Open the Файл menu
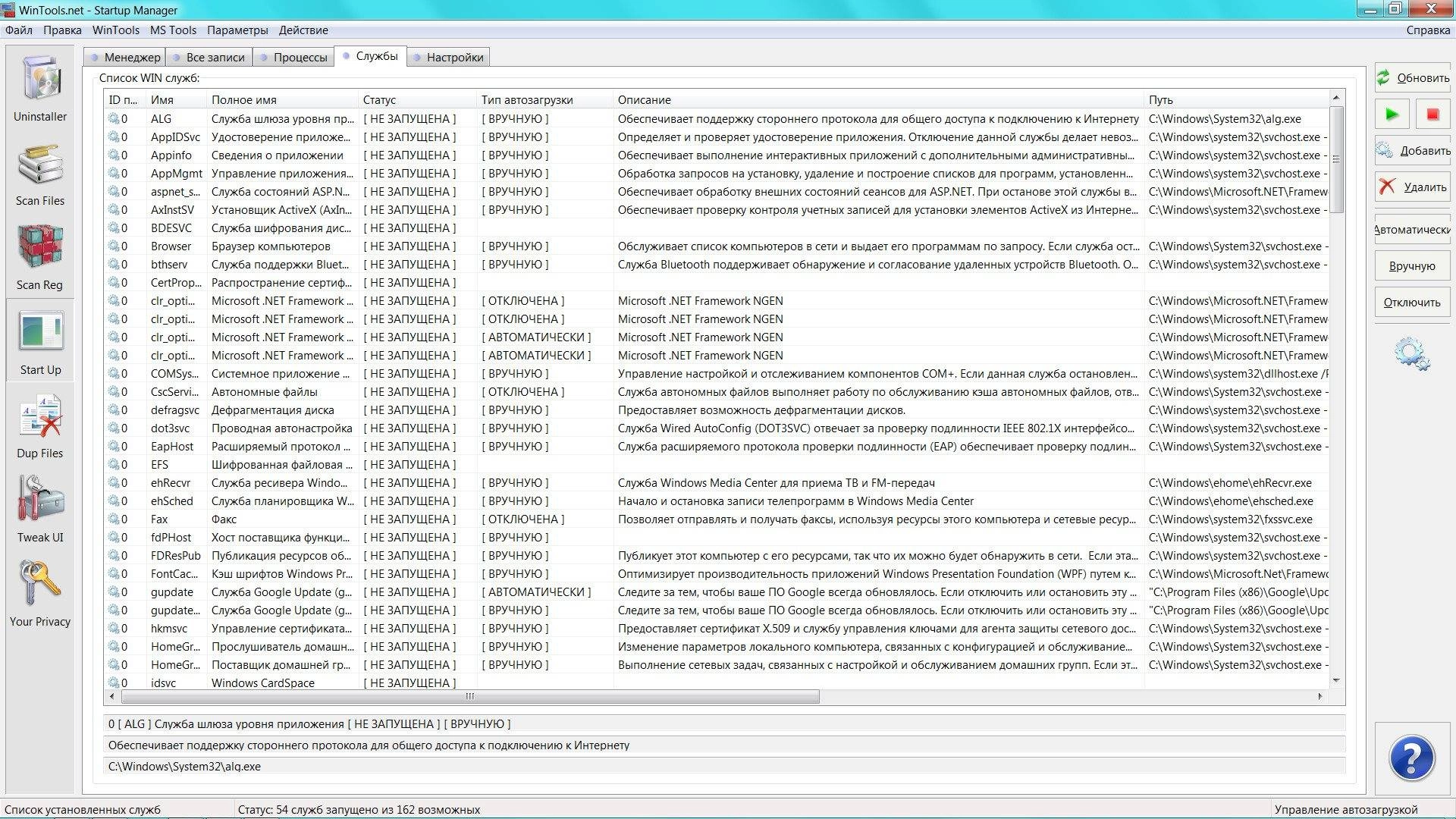This screenshot has height=819, width=1456. click(19, 30)
